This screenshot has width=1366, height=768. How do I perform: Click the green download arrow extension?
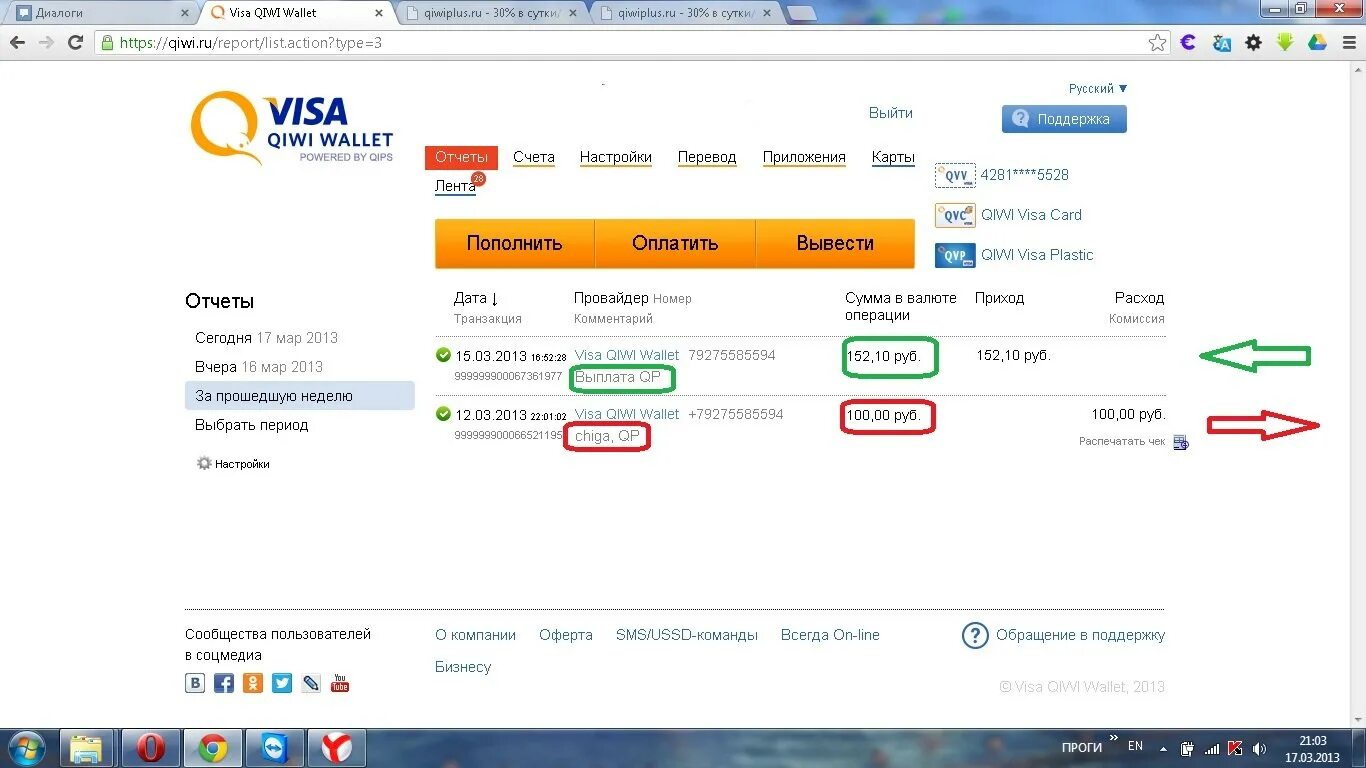[x=1285, y=43]
